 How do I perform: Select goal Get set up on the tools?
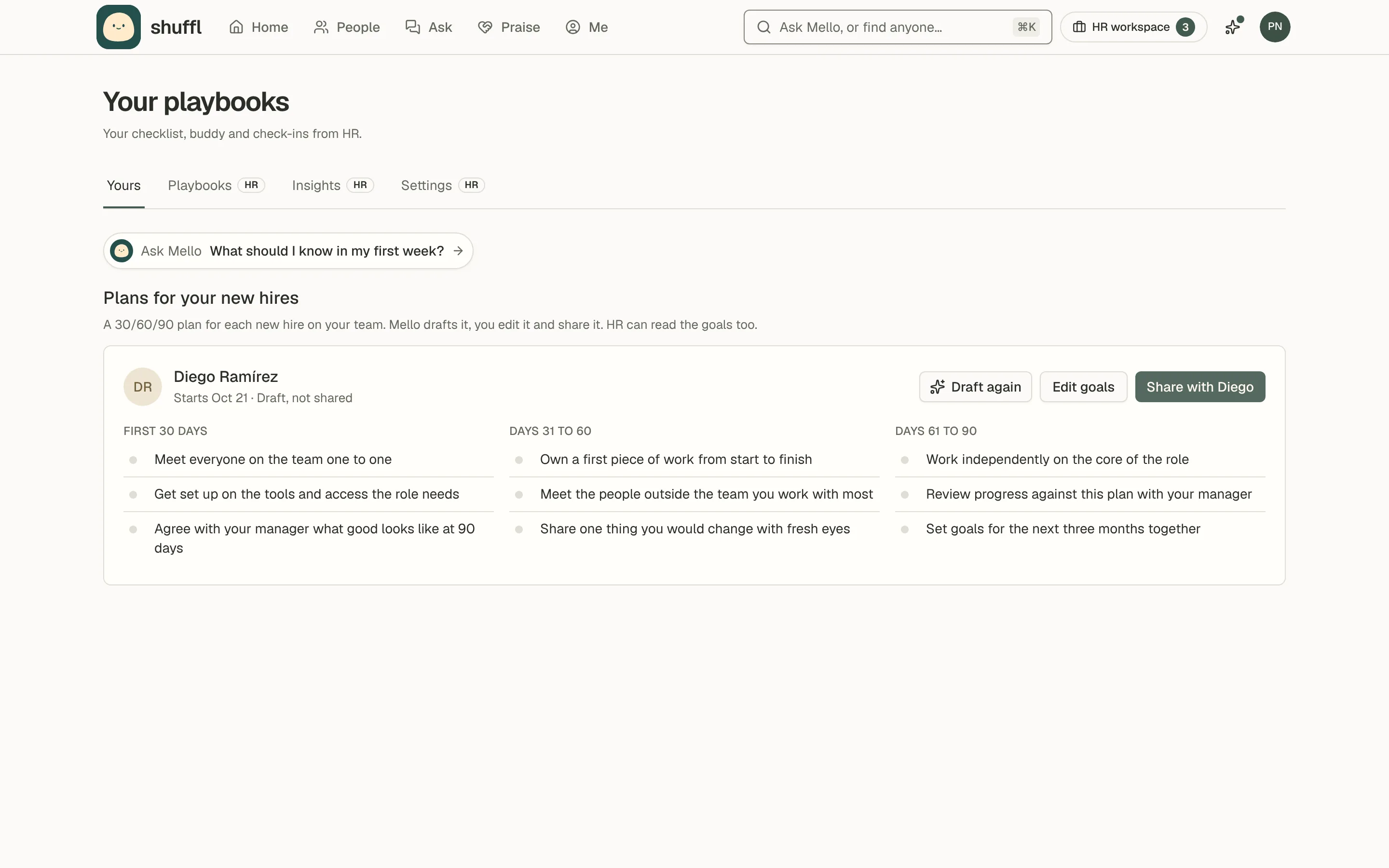[x=308, y=494]
